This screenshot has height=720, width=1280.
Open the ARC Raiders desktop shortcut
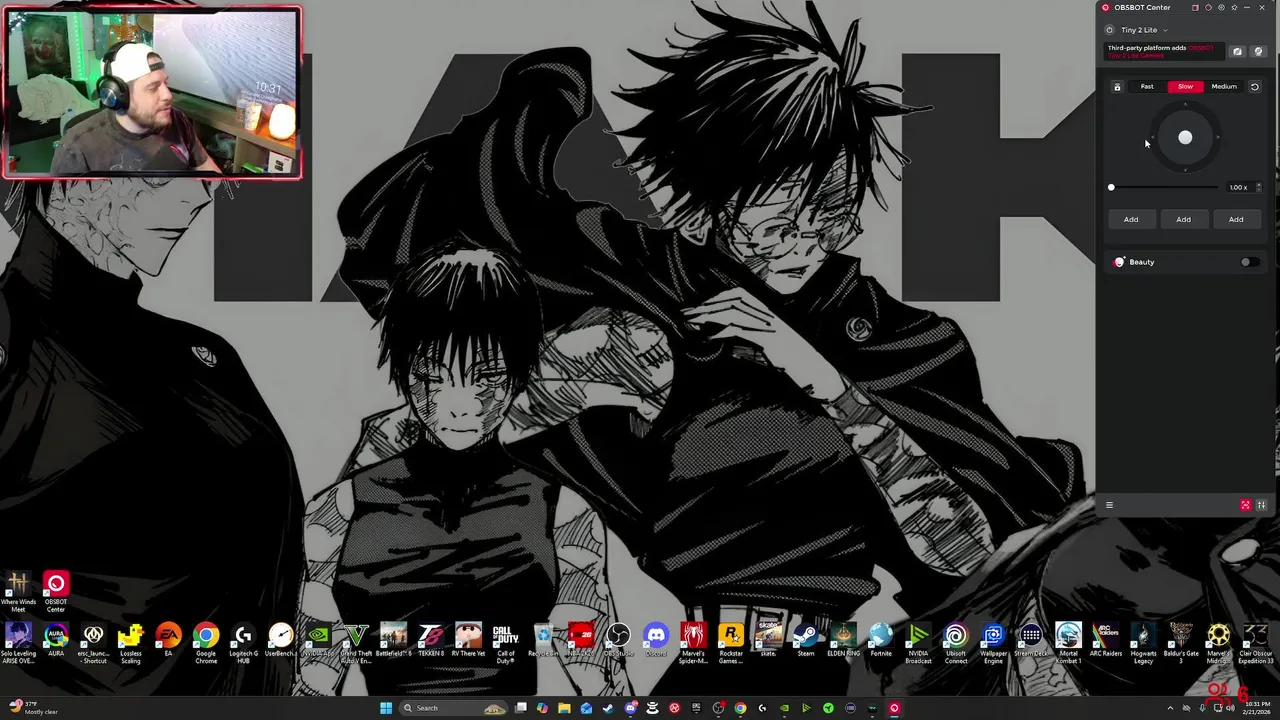1106,640
